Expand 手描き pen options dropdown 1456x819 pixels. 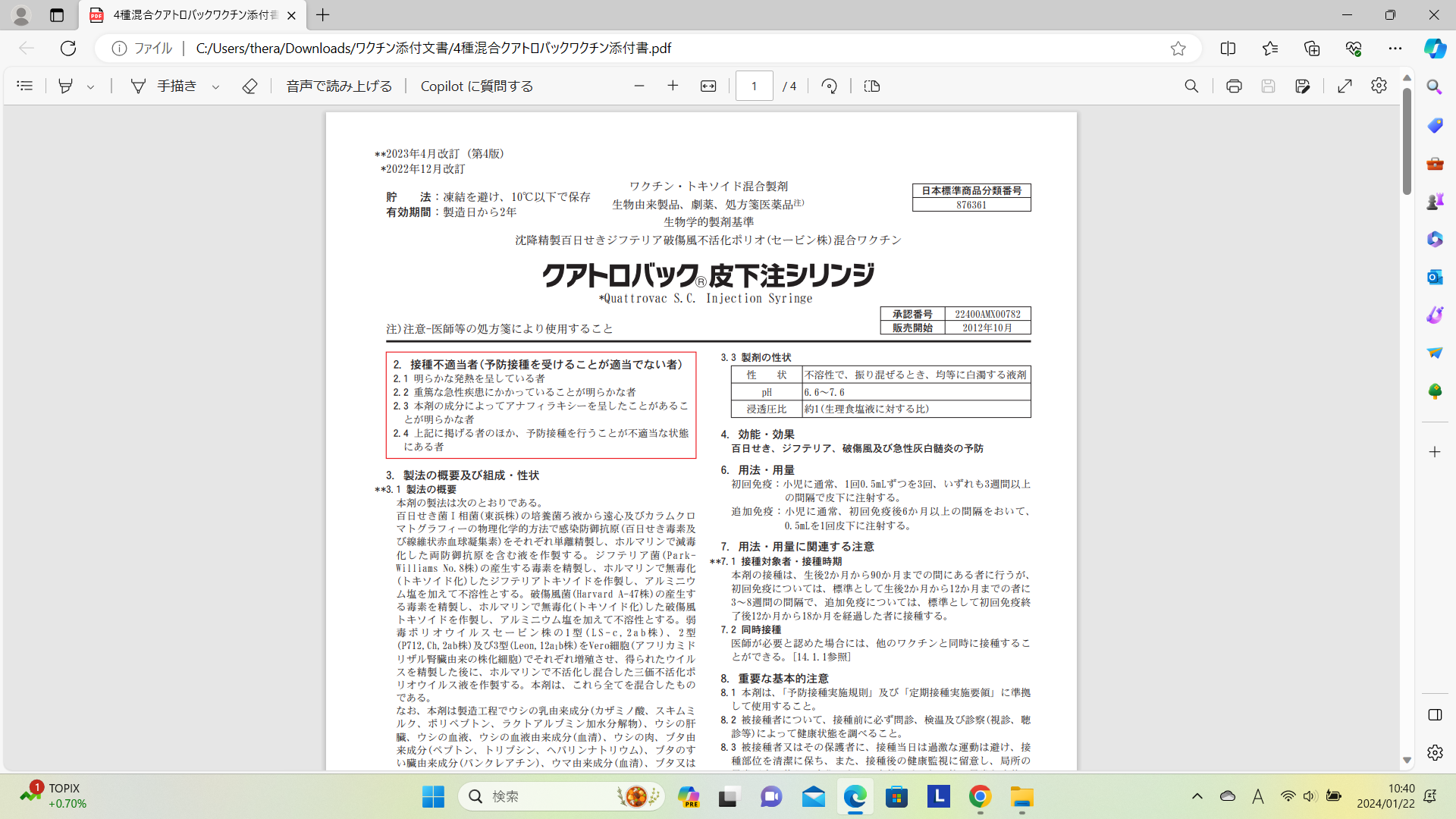[x=216, y=86]
